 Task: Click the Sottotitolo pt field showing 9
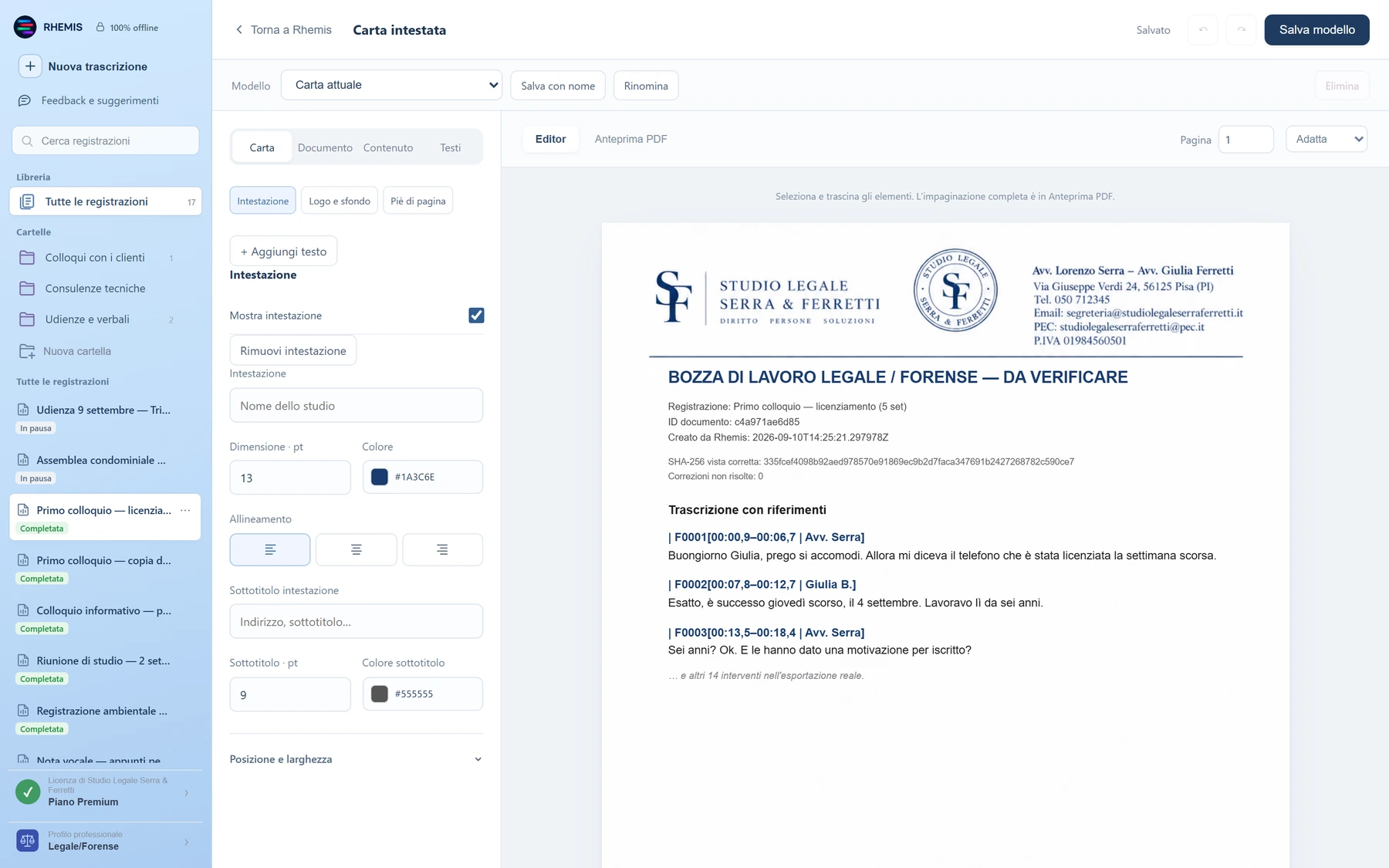click(x=290, y=694)
